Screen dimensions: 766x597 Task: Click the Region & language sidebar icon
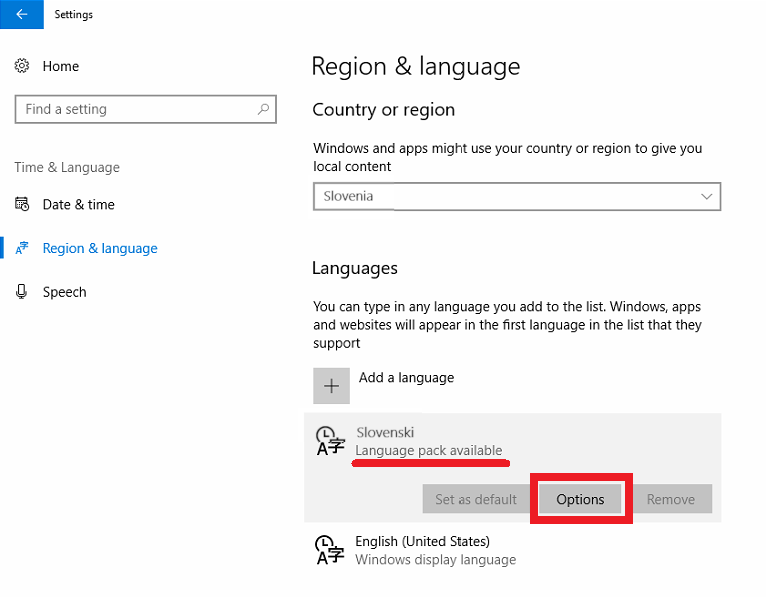click(21, 248)
